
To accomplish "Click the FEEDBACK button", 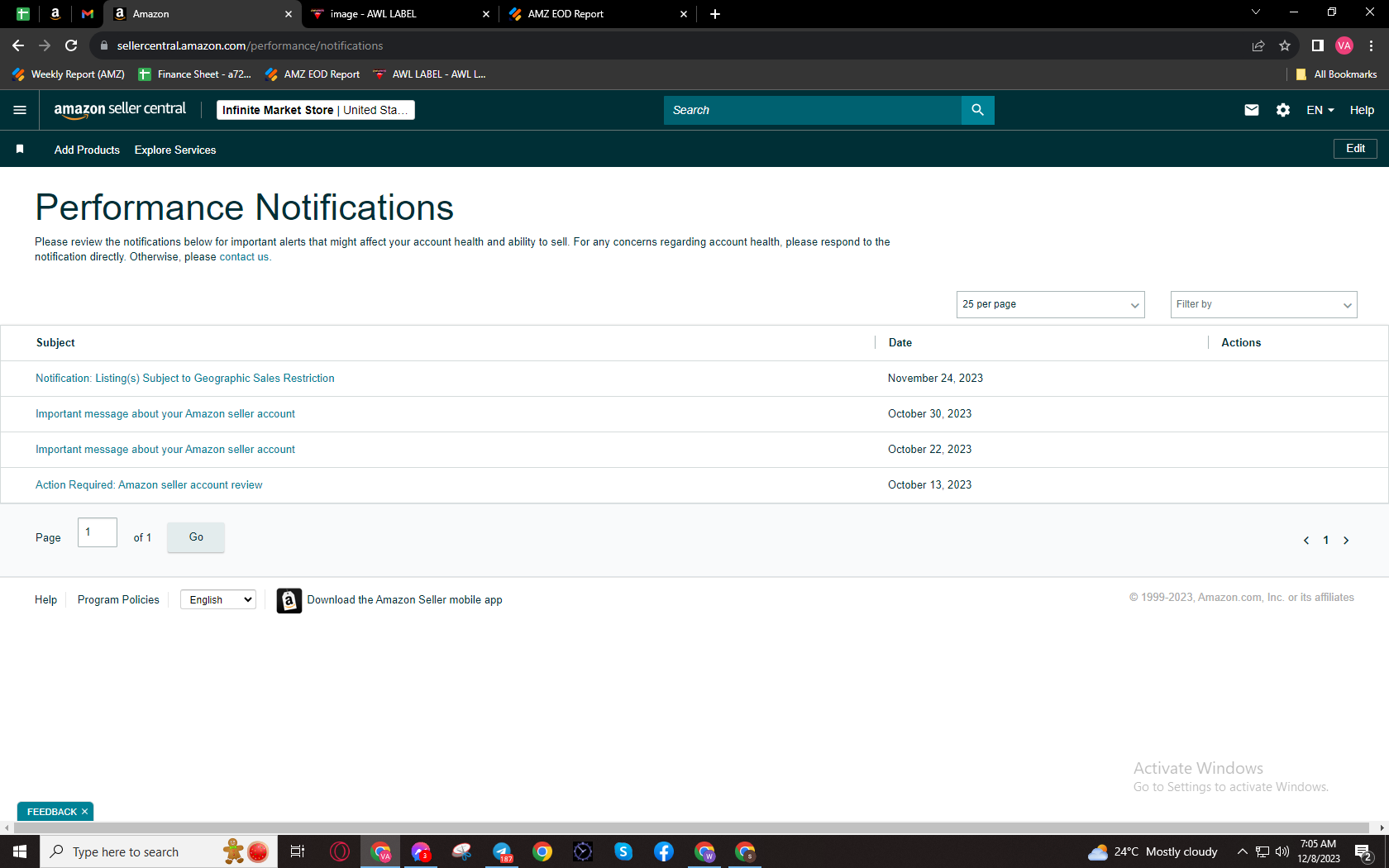I will pyautogui.click(x=51, y=812).
